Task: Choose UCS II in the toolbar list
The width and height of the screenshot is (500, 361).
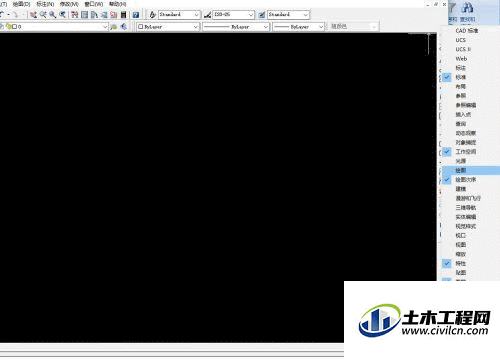Action: tap(471, 49)
